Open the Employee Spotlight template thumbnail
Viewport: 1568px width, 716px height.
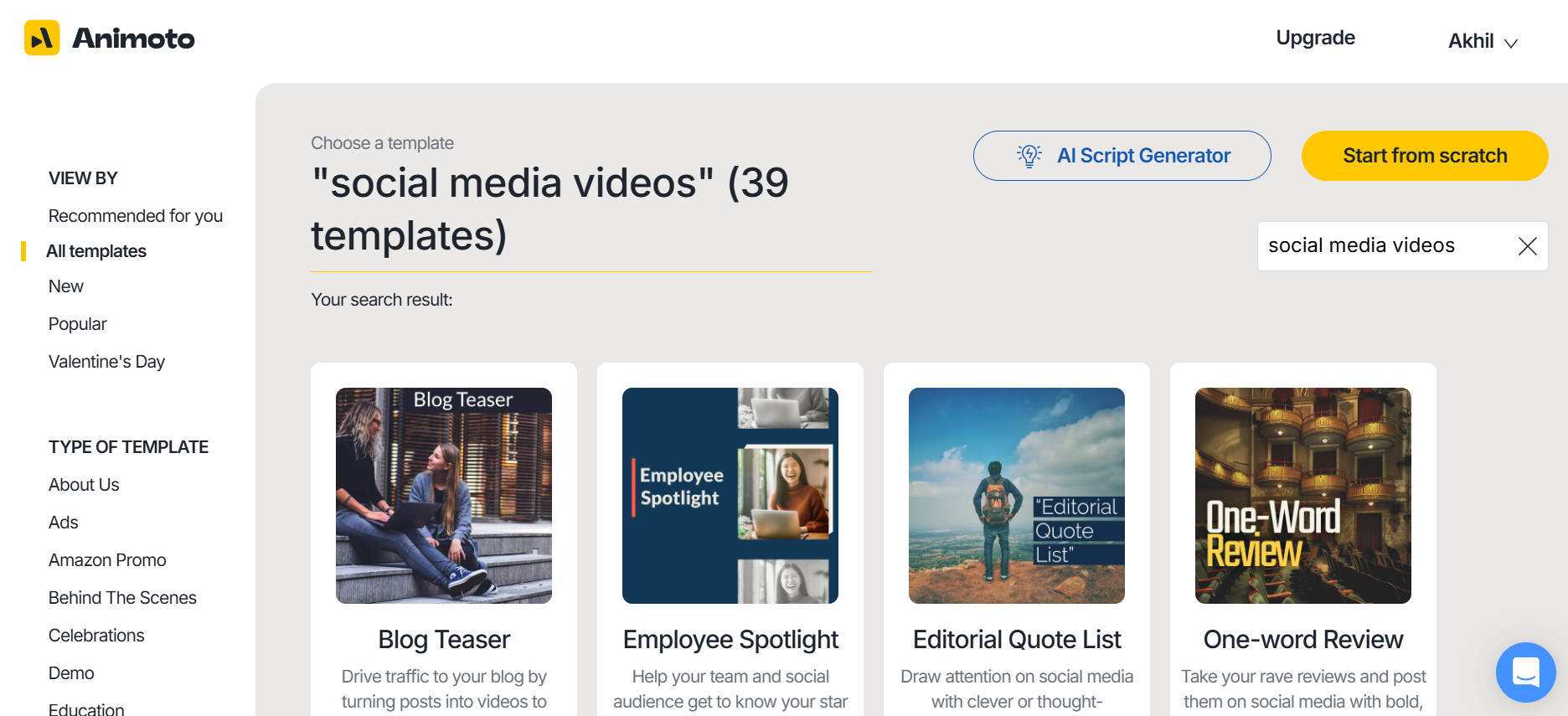(x=730, y=496)
